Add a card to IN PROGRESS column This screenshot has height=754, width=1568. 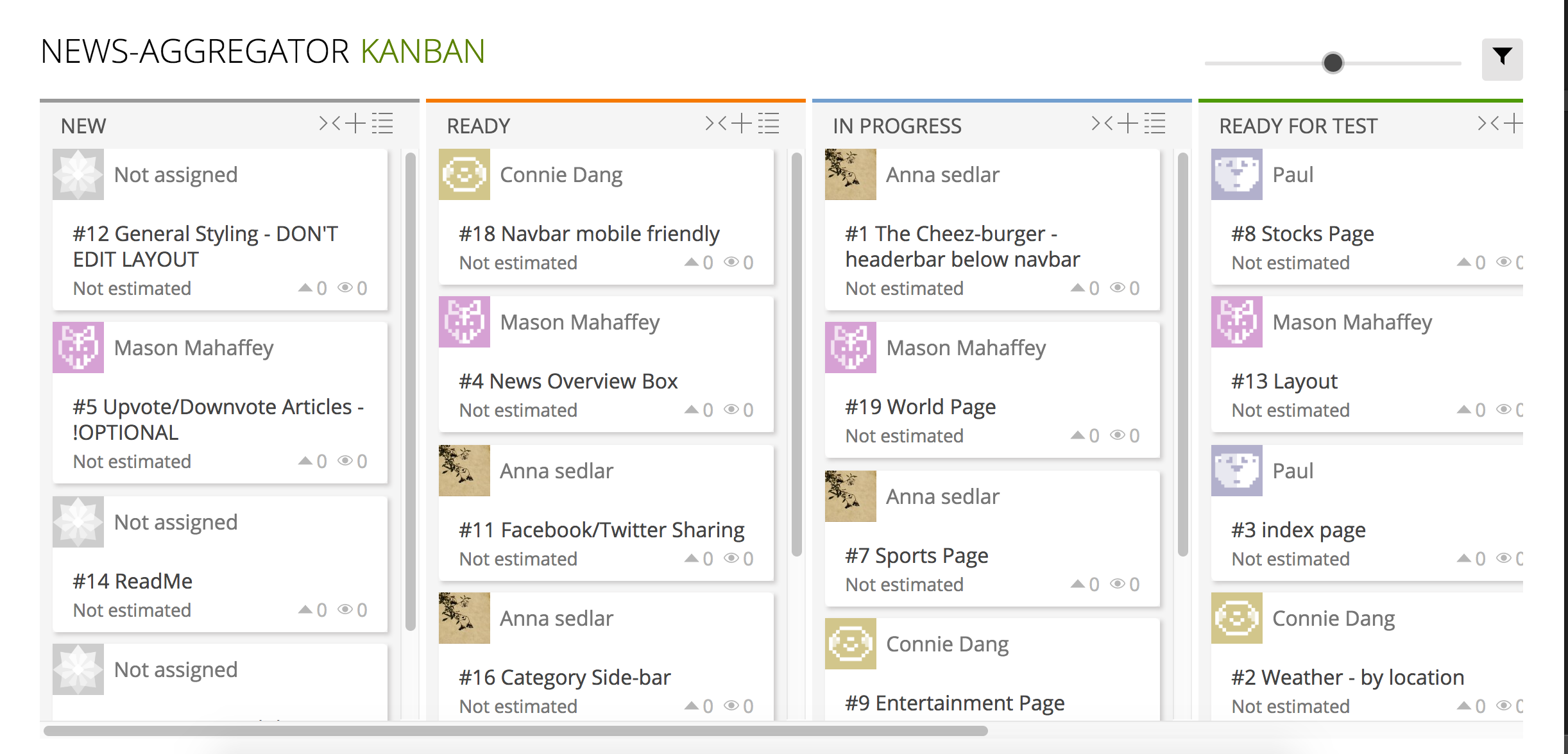pos(1127,123)
